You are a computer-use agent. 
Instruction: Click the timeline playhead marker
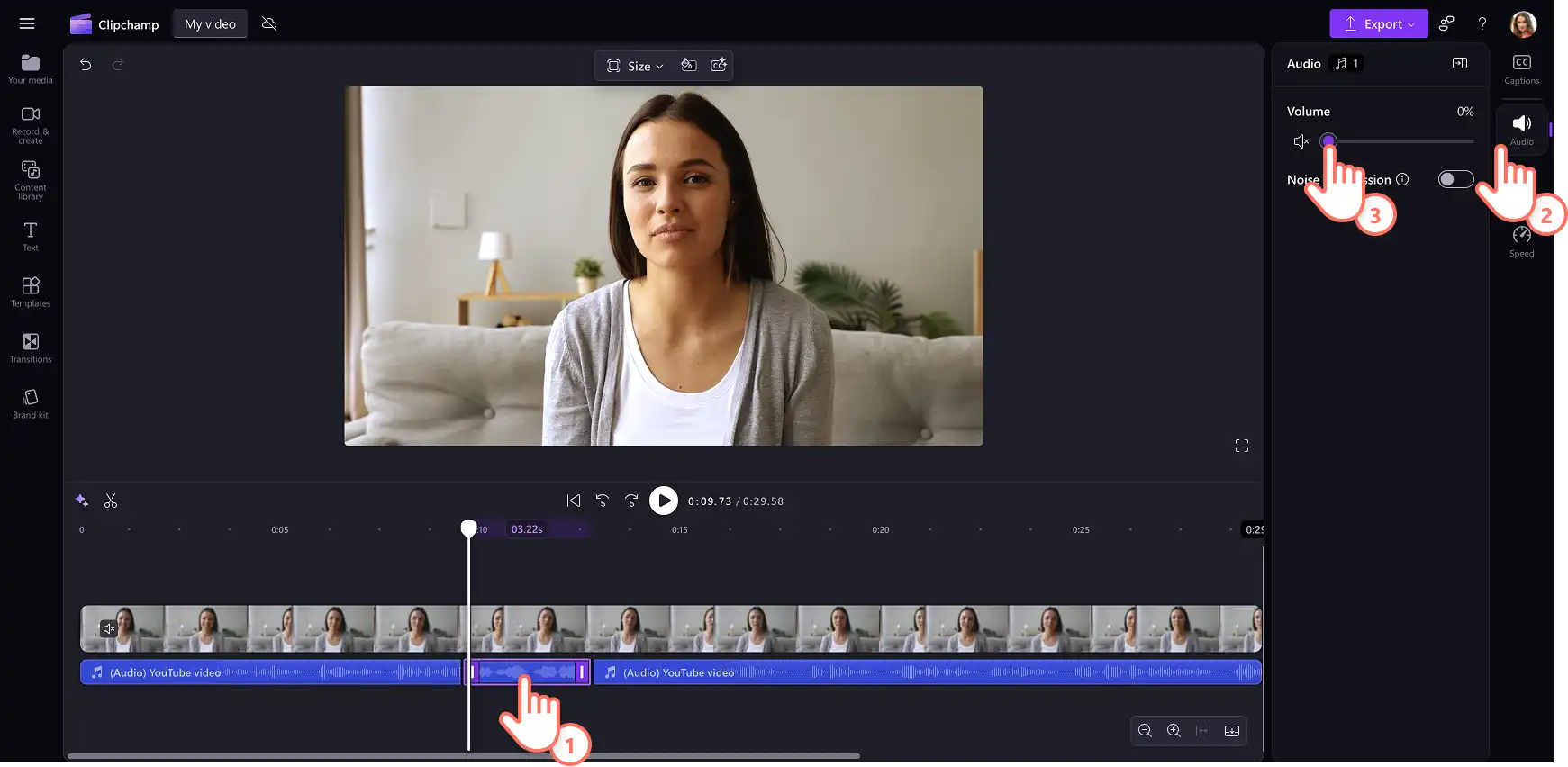pyautogui.click(x=468, y=528)
